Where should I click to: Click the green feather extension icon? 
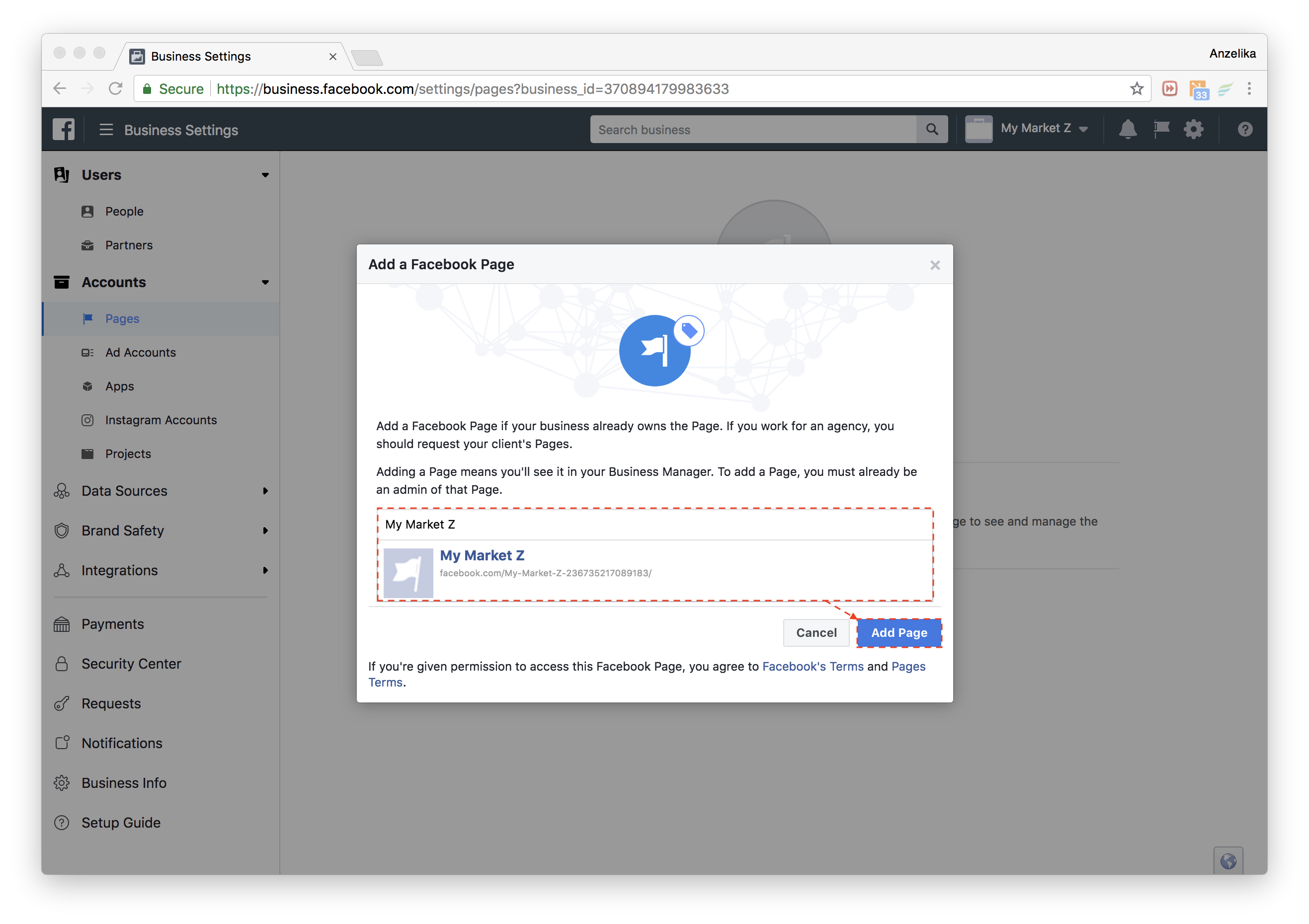(x=1225, y=89)
